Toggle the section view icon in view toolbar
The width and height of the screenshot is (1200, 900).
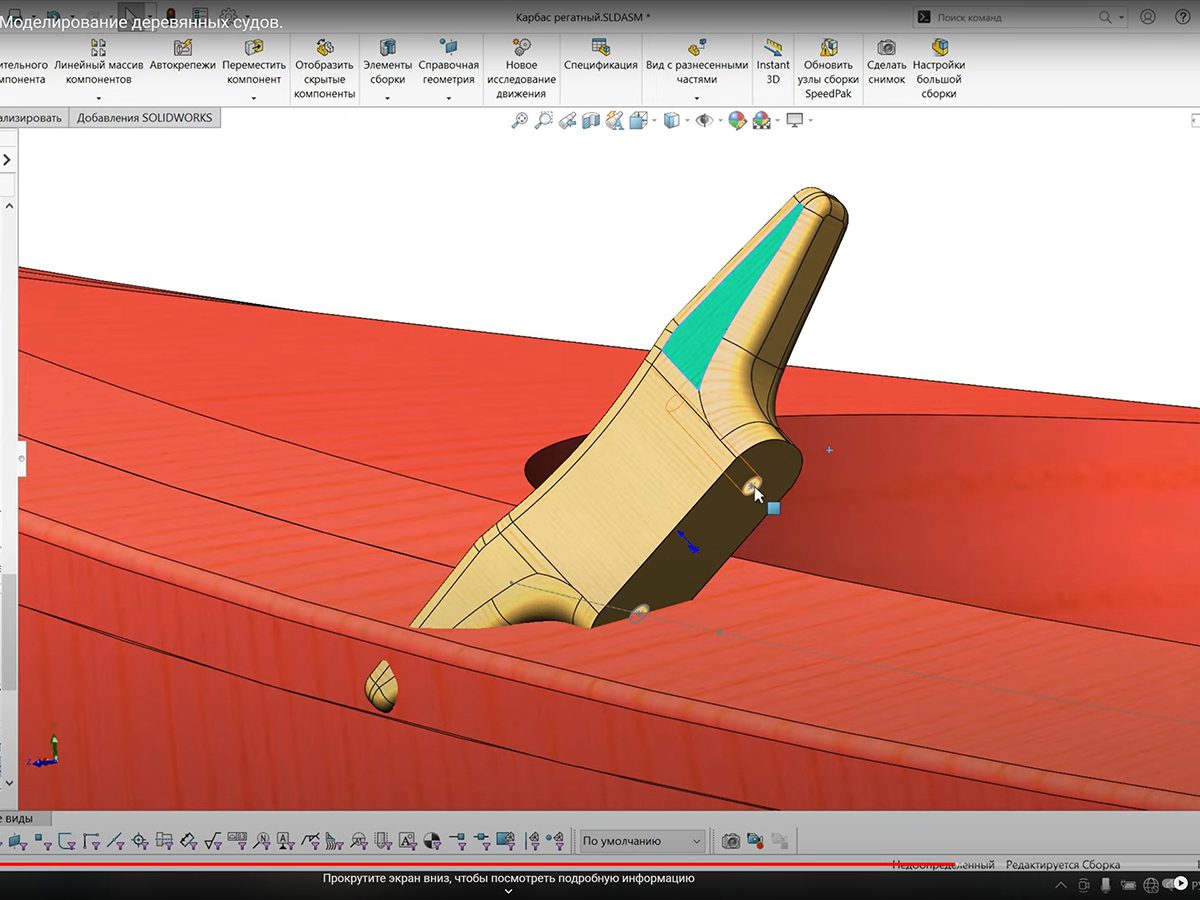(590, 121)
